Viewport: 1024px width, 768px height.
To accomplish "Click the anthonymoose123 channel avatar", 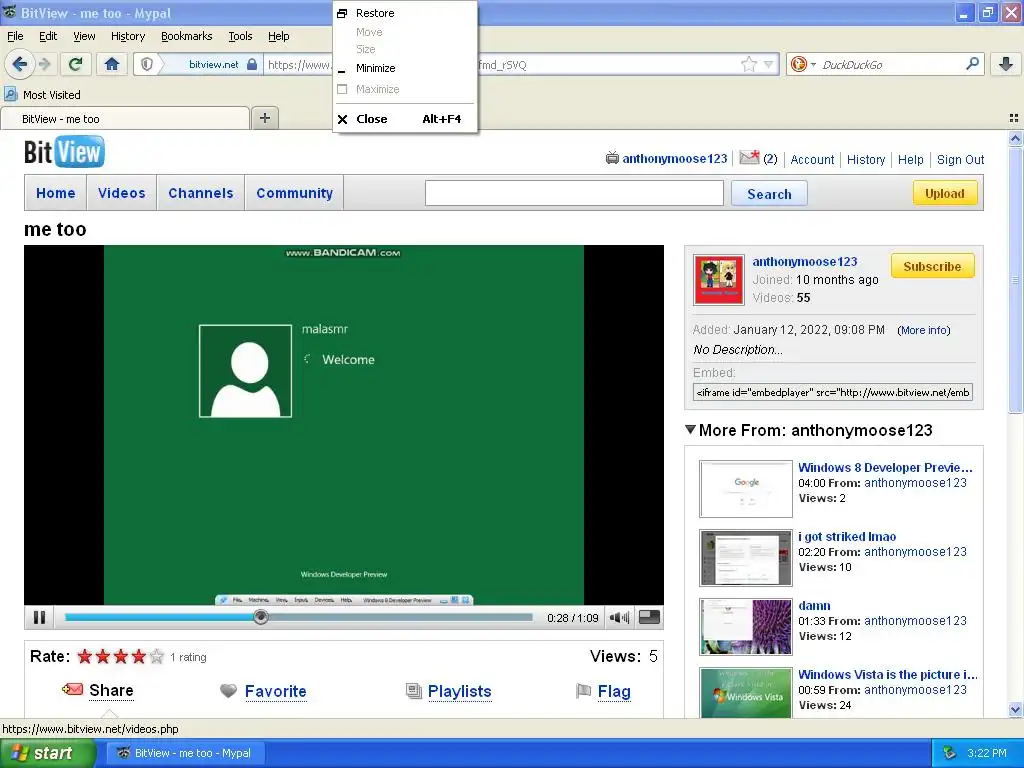I will click(718, 280).
